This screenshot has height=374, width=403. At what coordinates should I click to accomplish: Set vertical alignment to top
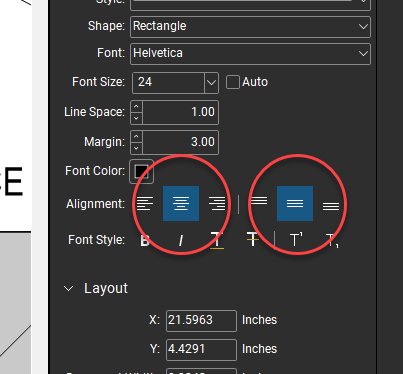259,201
